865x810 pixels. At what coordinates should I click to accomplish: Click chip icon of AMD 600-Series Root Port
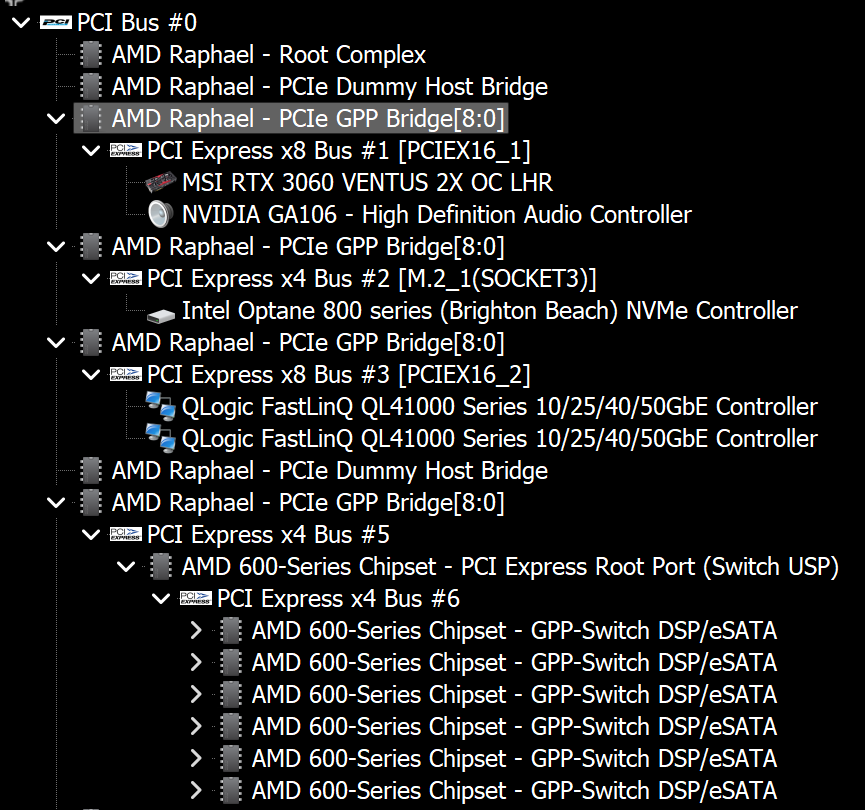tap(160, 567)
